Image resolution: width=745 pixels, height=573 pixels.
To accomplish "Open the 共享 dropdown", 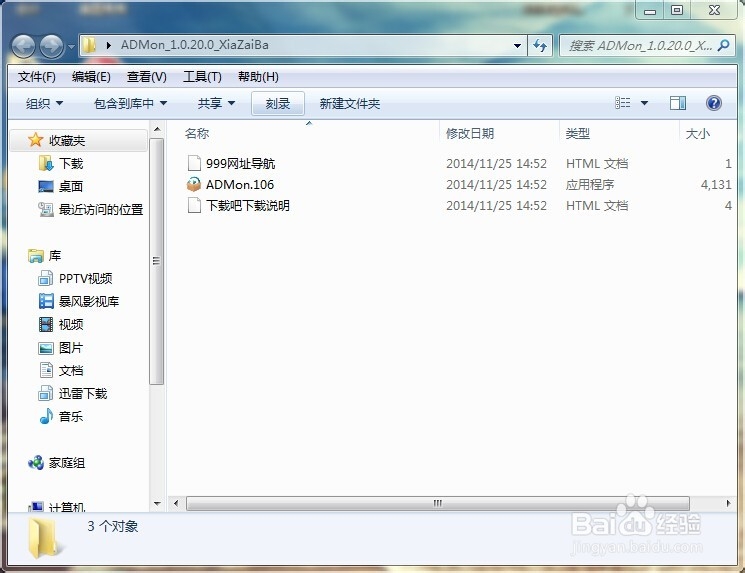I will coord(216,103).
